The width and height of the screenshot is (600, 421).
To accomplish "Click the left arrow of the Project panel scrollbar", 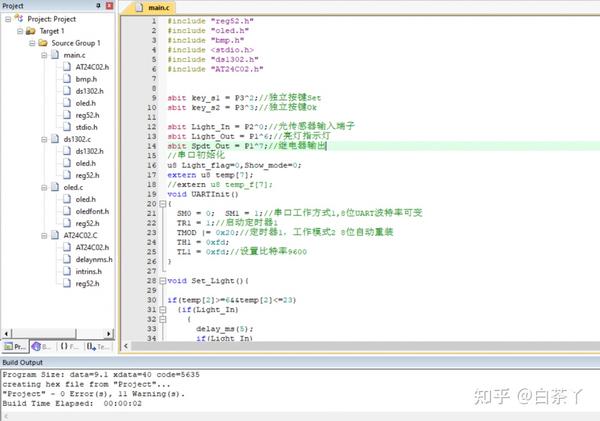I will pyautogui.click(x=7, y=334).
